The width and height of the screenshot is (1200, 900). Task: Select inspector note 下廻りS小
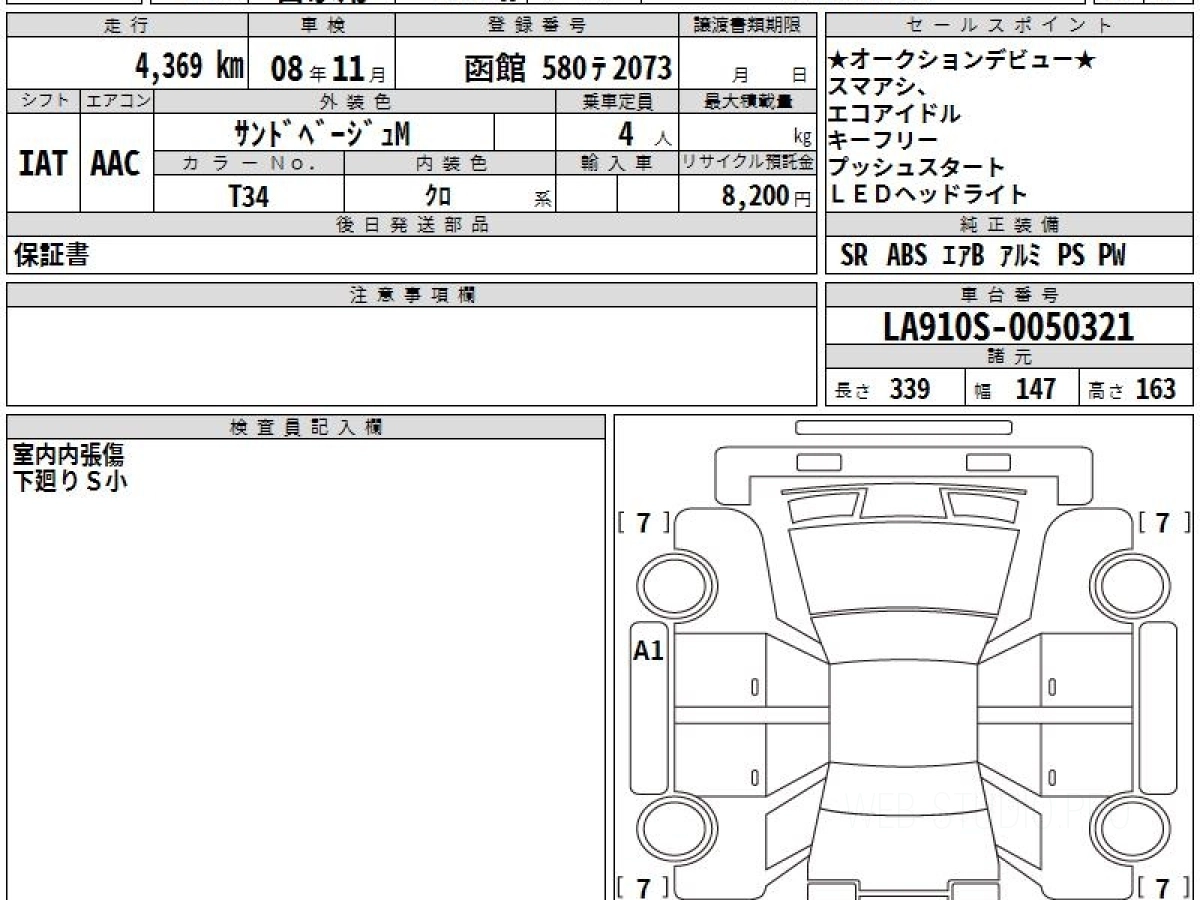[70, 482]
